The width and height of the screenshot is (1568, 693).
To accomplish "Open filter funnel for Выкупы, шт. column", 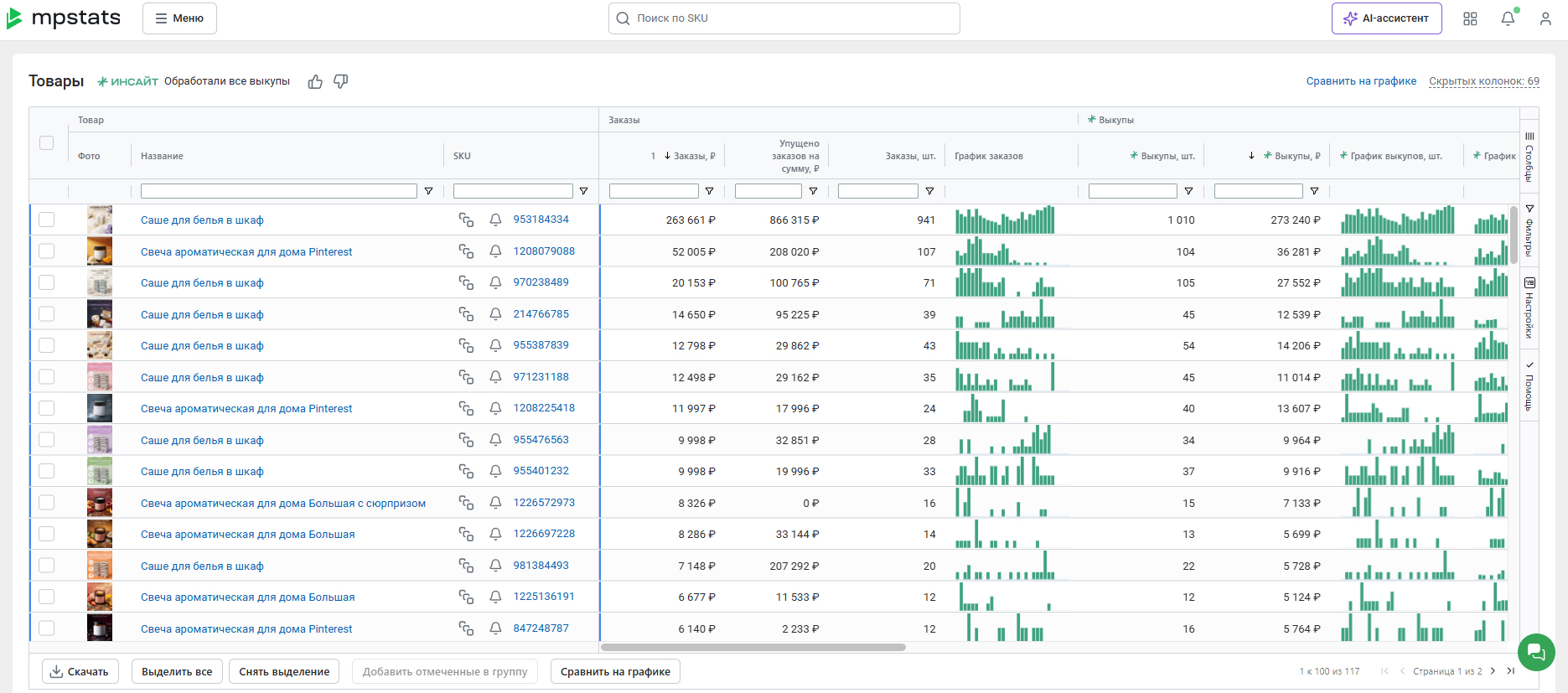I will pyautogui.click(x=1188, y=191).
